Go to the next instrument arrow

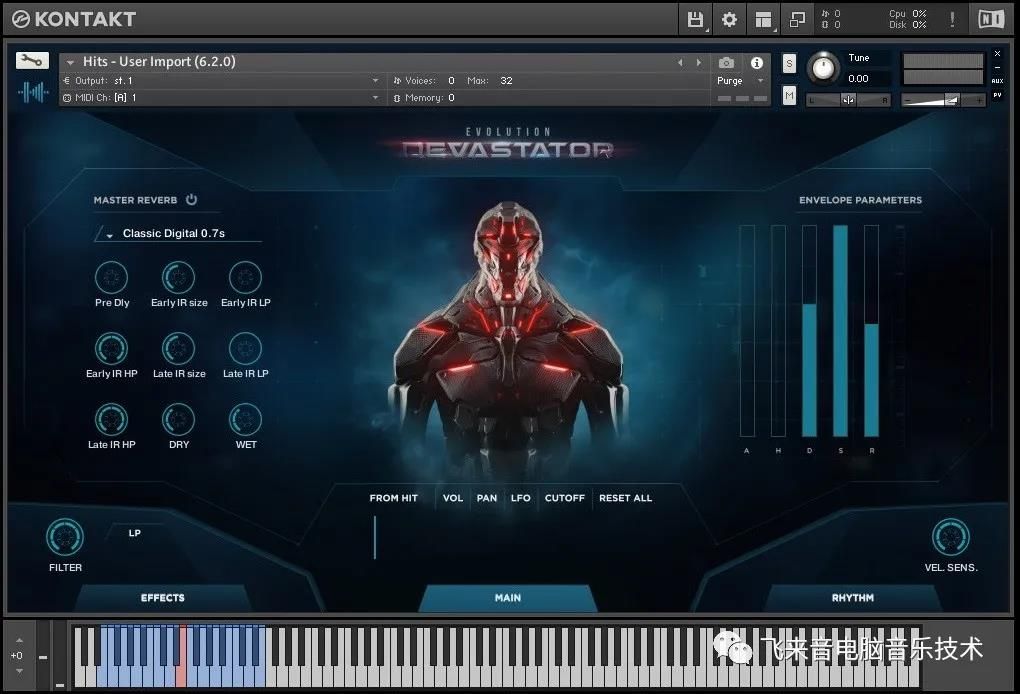[699, 62]
